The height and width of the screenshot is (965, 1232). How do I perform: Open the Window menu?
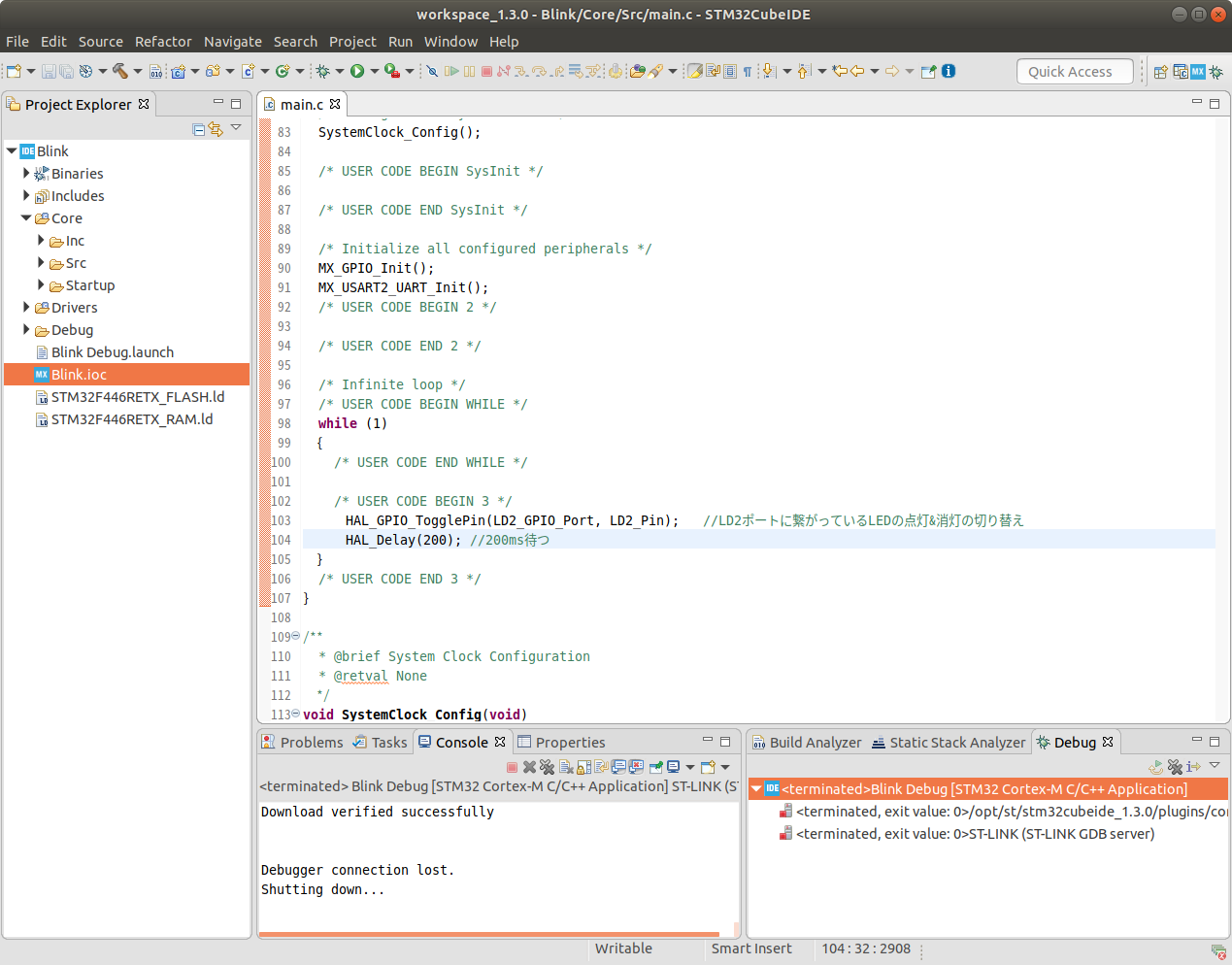(x=450, y=42)
